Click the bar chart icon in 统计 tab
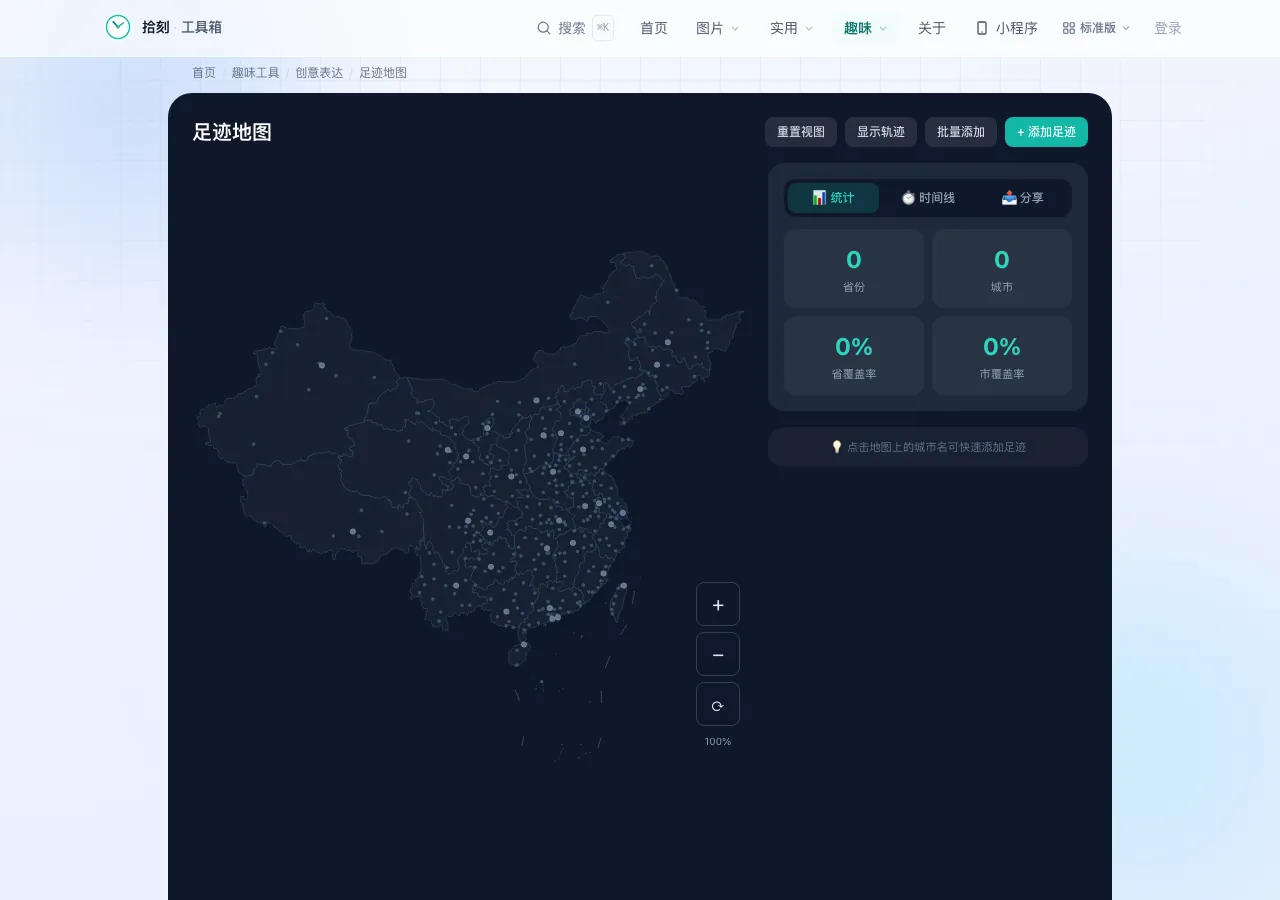Screen dimensions: 1280x900 click(819, 198)
